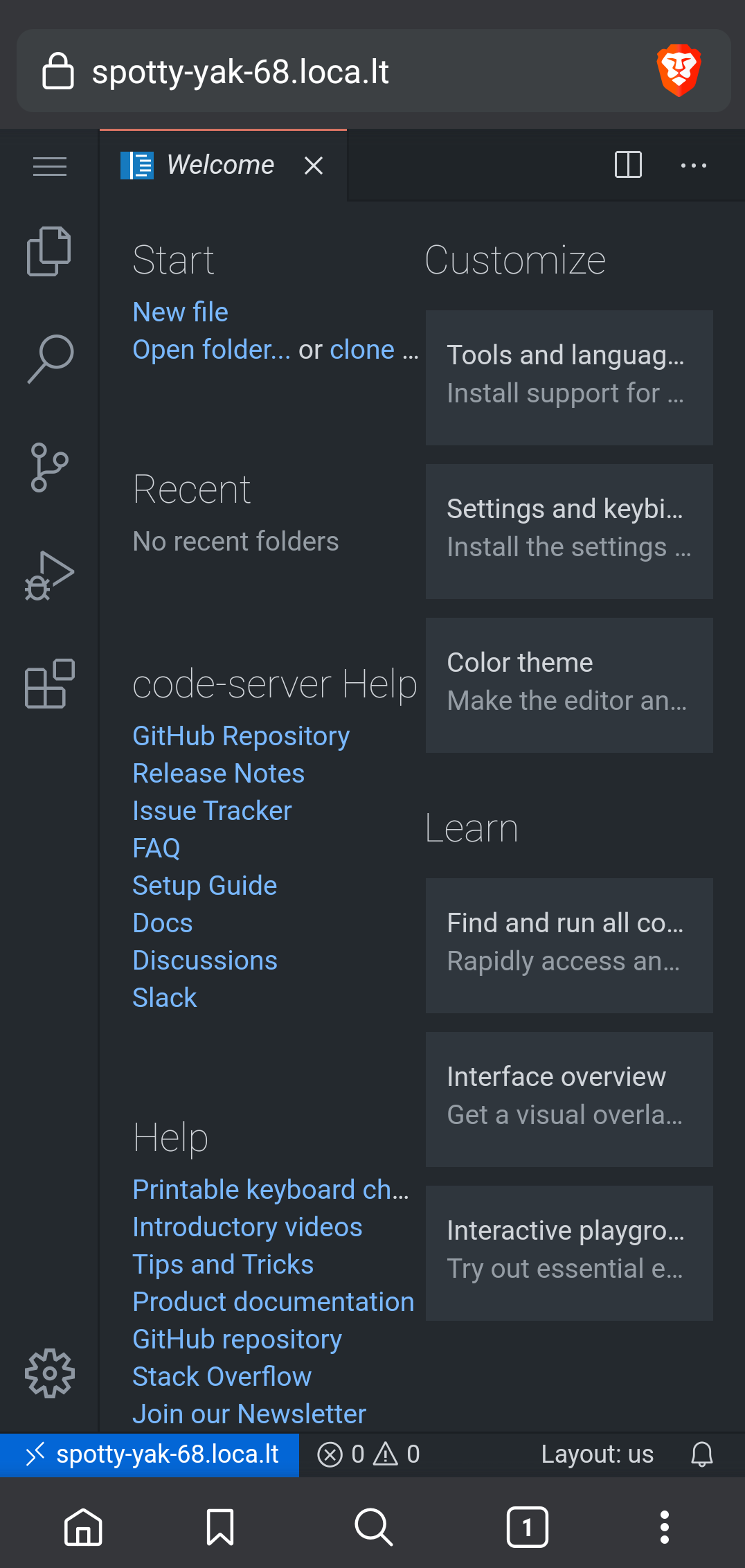Open the hamburger application menu
Viewport: 745px width, 1568px height.
(x=49, y=166)
